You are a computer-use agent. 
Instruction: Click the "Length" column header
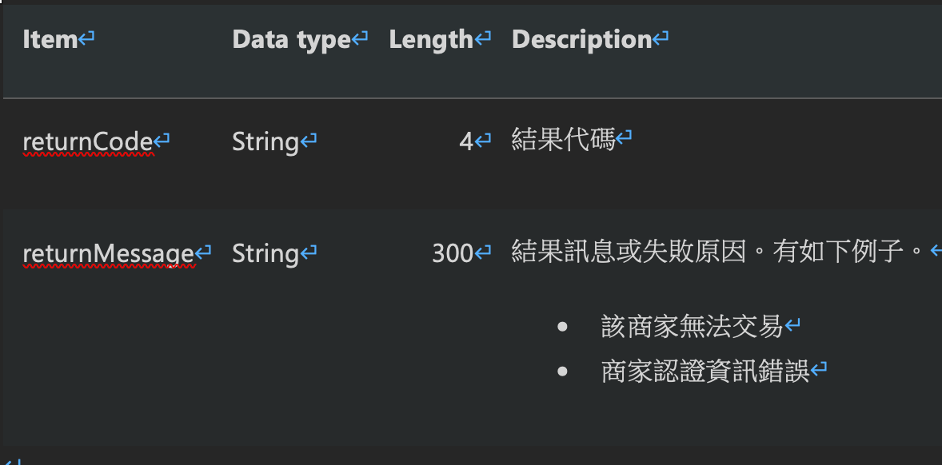point(431,40)
